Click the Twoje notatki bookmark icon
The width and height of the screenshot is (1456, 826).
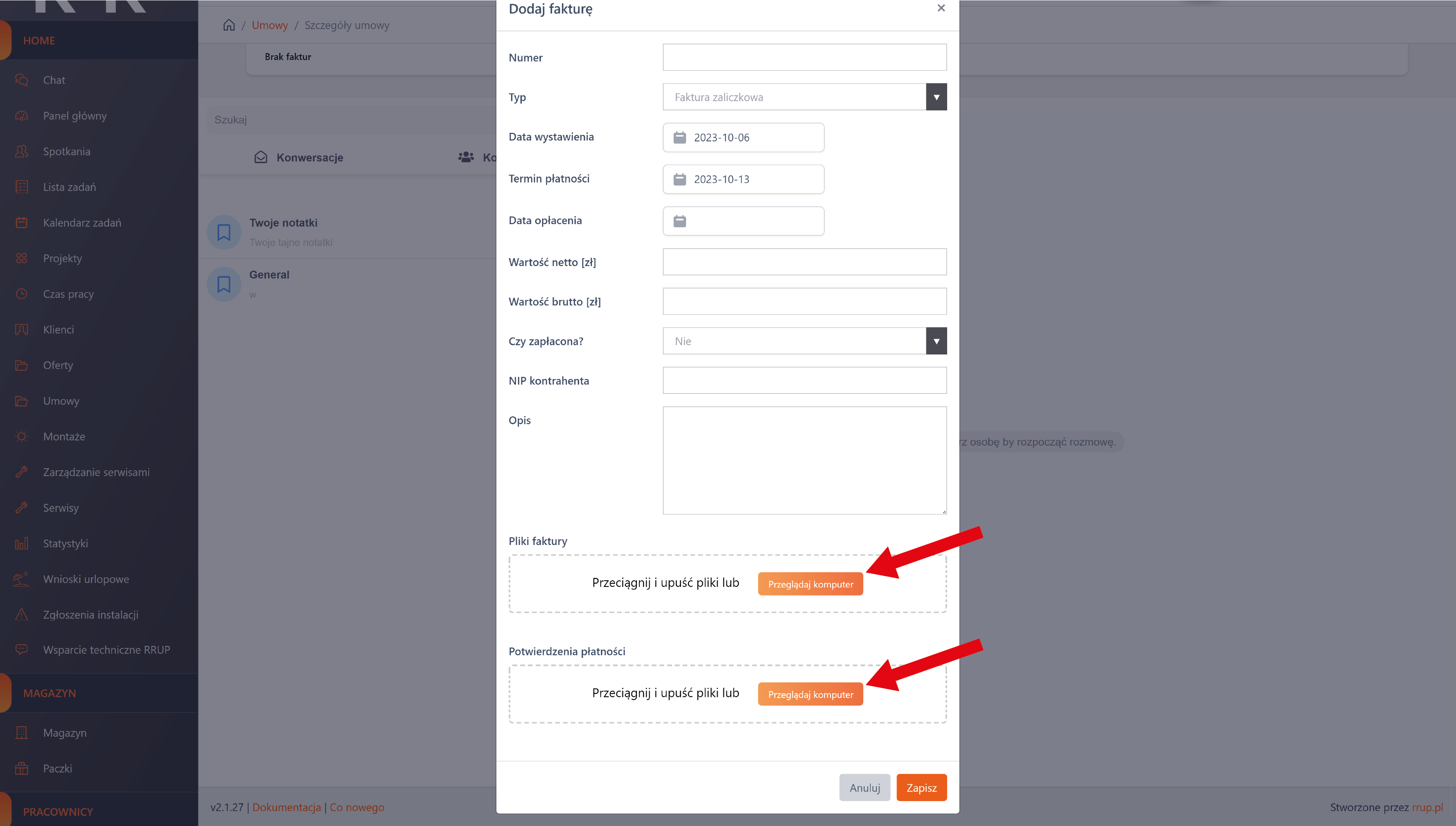click(x=224, y=232)
